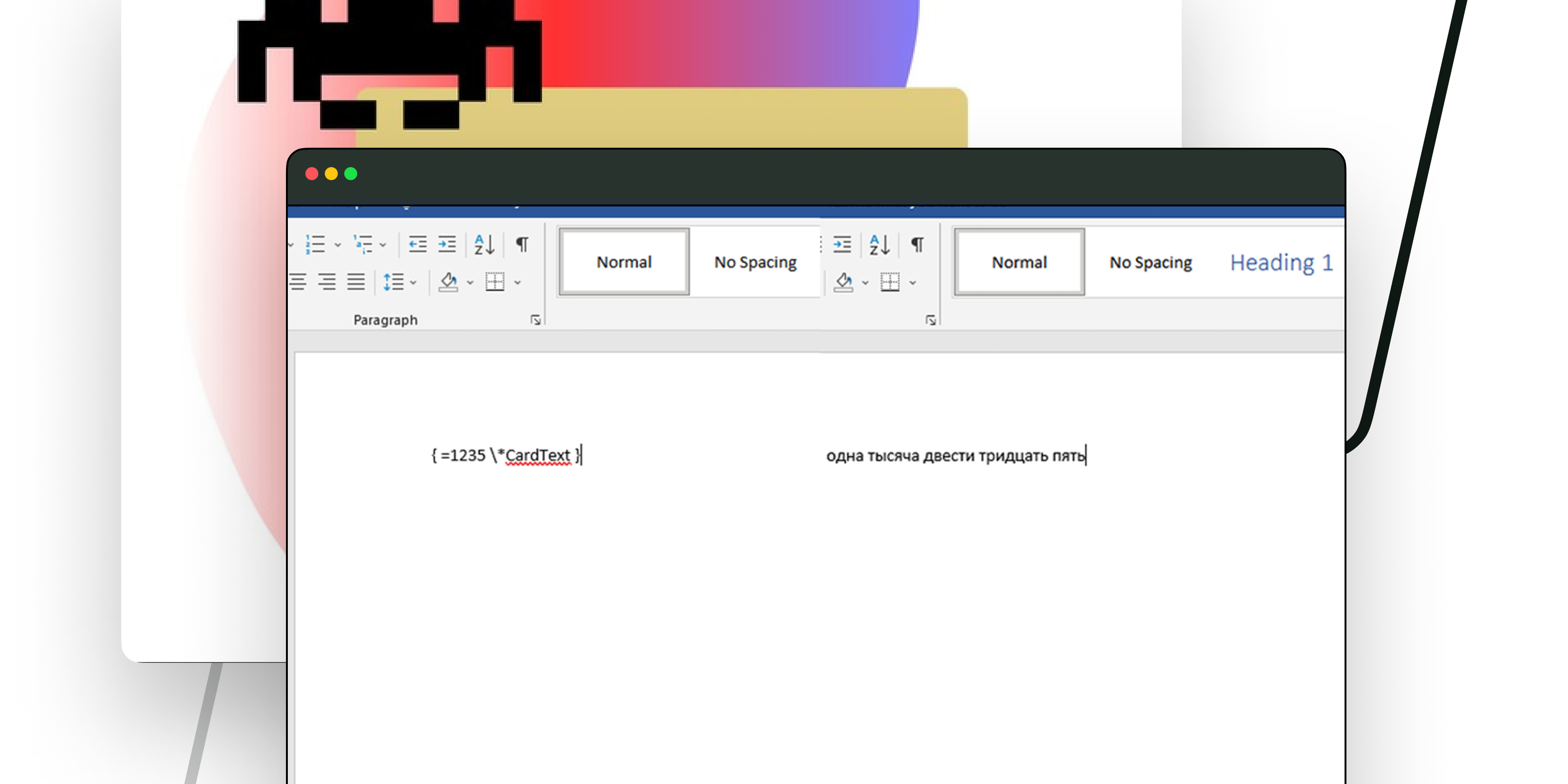Toggle paragraph marks above the Paragraph label
1568x784 pixels.
pos(522,245)
